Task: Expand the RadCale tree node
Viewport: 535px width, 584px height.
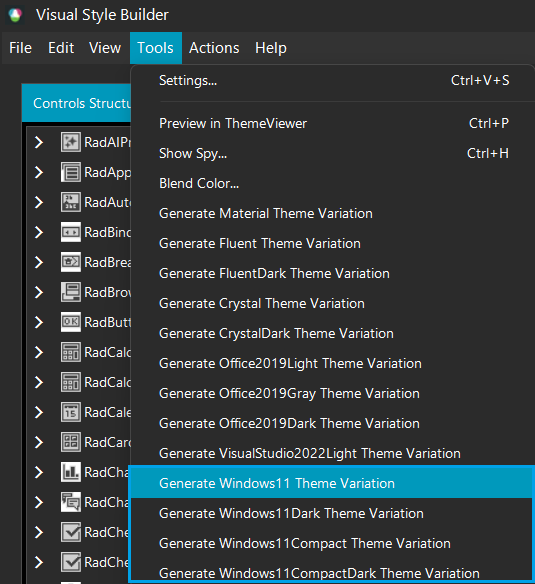Action: pyautogui.click(x=39, y=412)
